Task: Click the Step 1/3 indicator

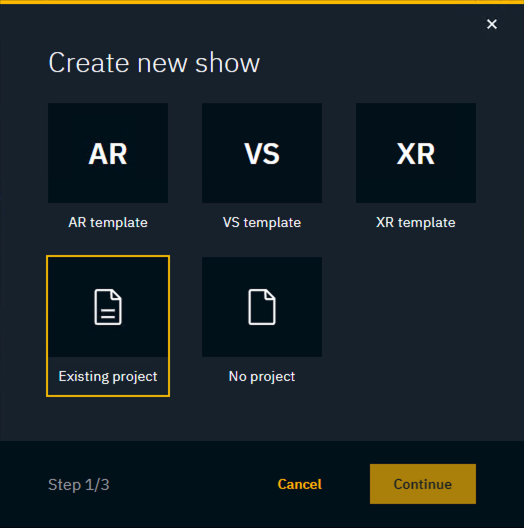Action: (79, 485)
